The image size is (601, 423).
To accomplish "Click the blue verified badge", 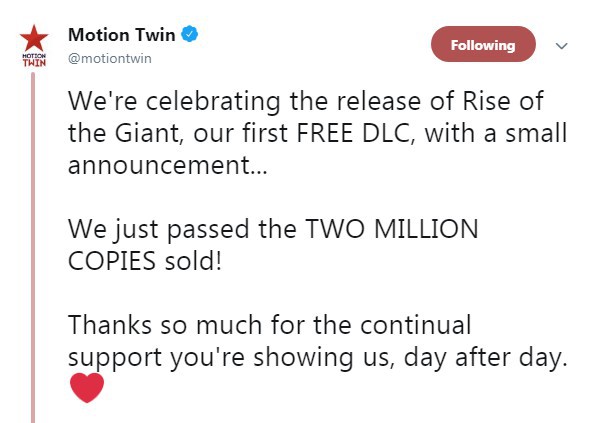I will [190, 35].
